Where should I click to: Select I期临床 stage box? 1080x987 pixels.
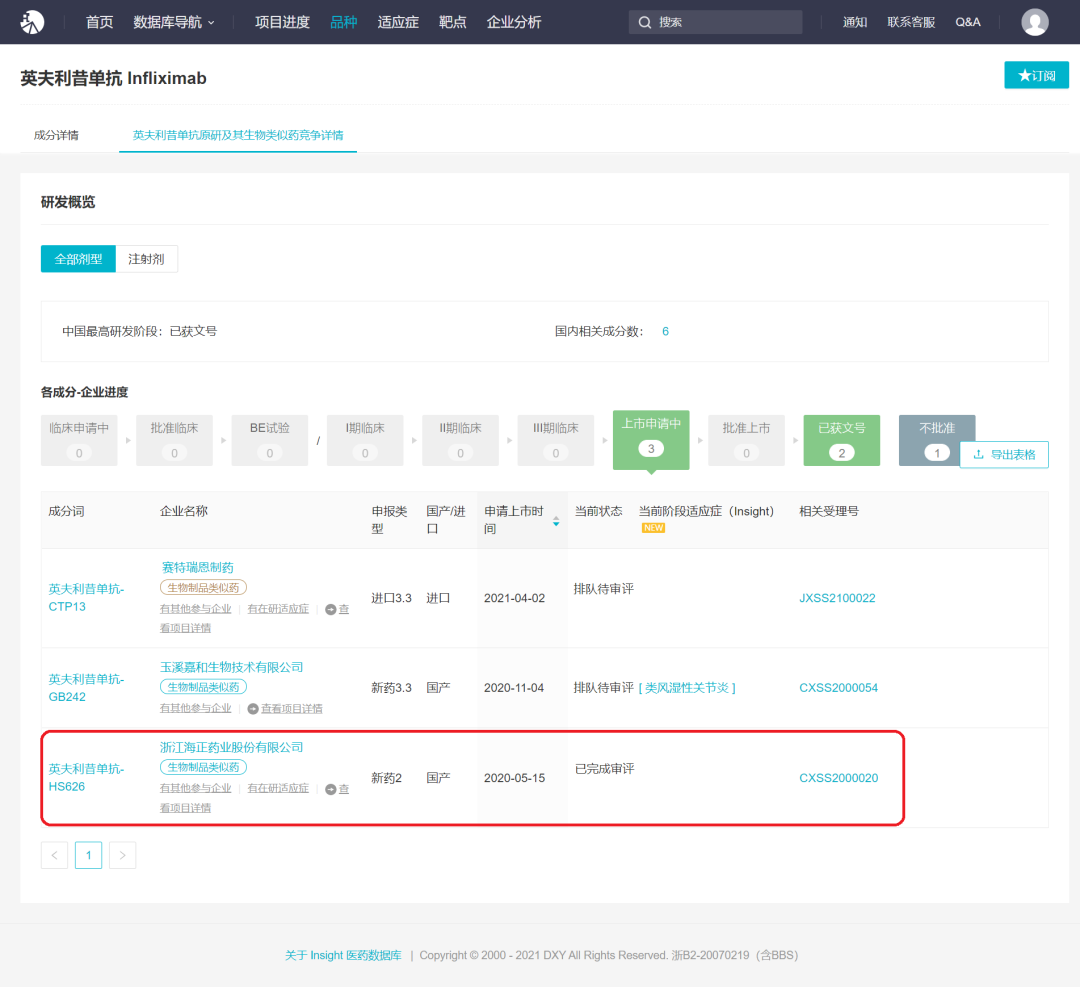click(x=365, y=440)
